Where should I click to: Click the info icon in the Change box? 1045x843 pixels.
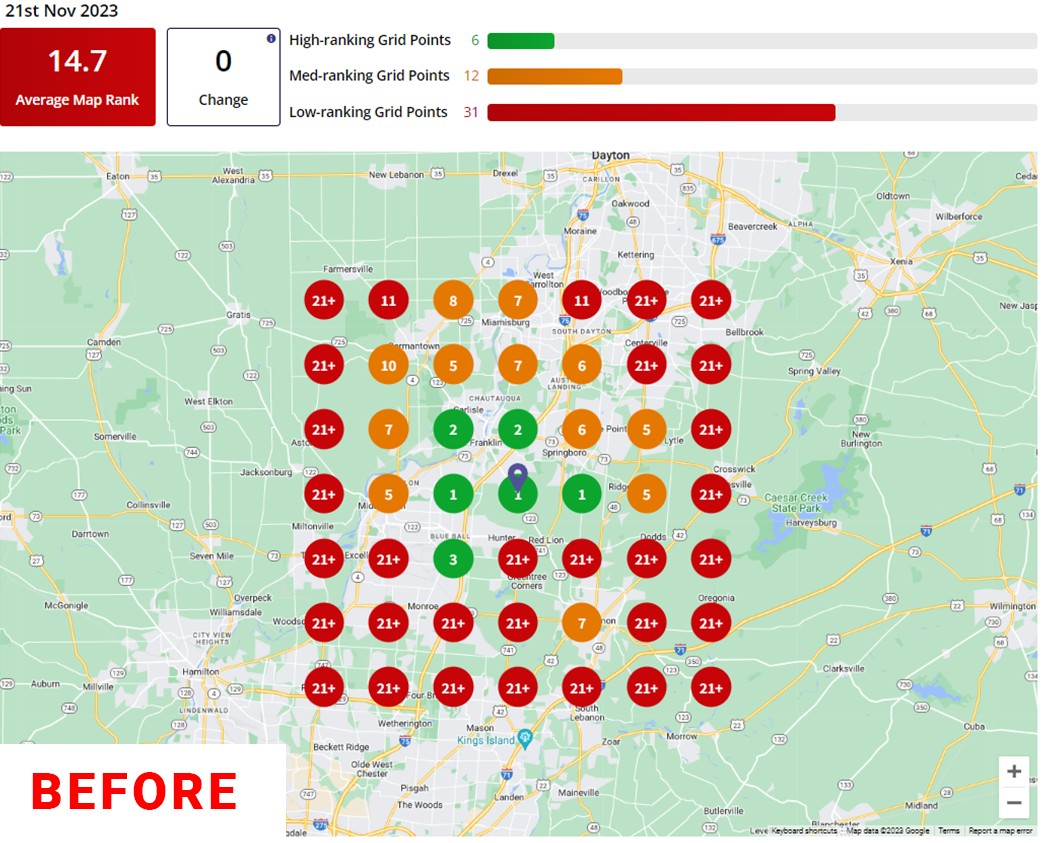271,39
